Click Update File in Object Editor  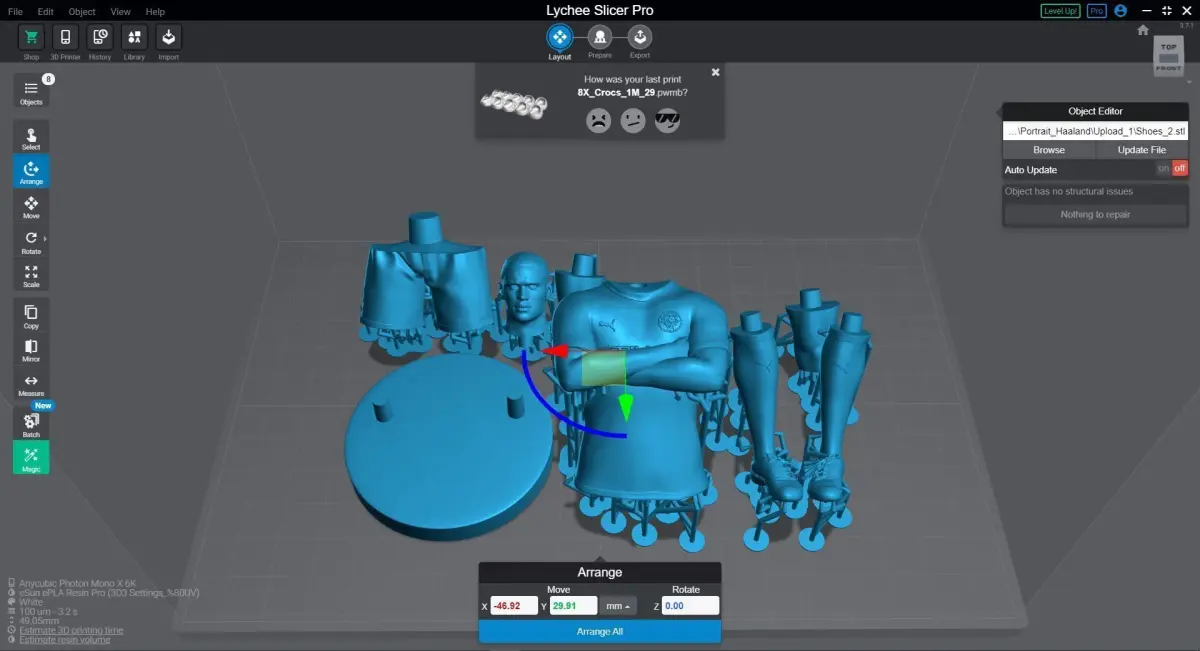point(1141,150)
